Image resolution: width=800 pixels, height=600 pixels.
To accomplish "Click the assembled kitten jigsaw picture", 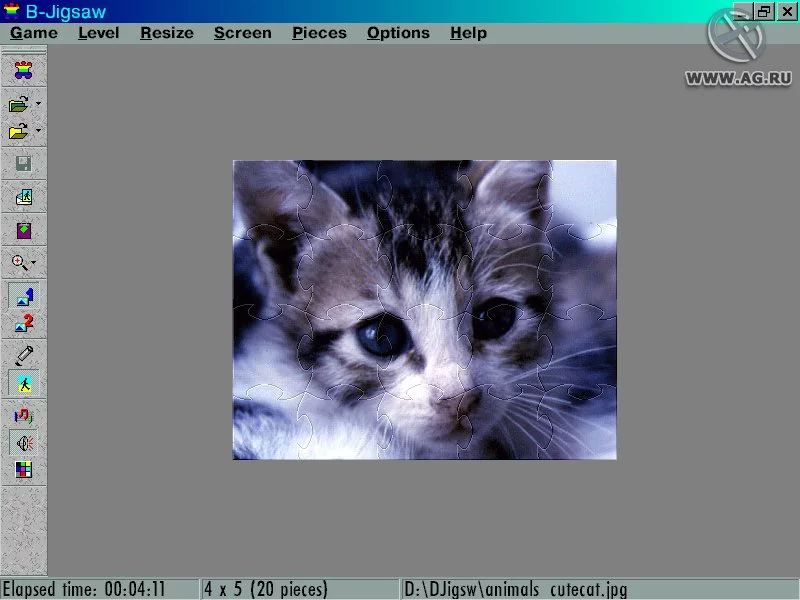I will (424, 310).
